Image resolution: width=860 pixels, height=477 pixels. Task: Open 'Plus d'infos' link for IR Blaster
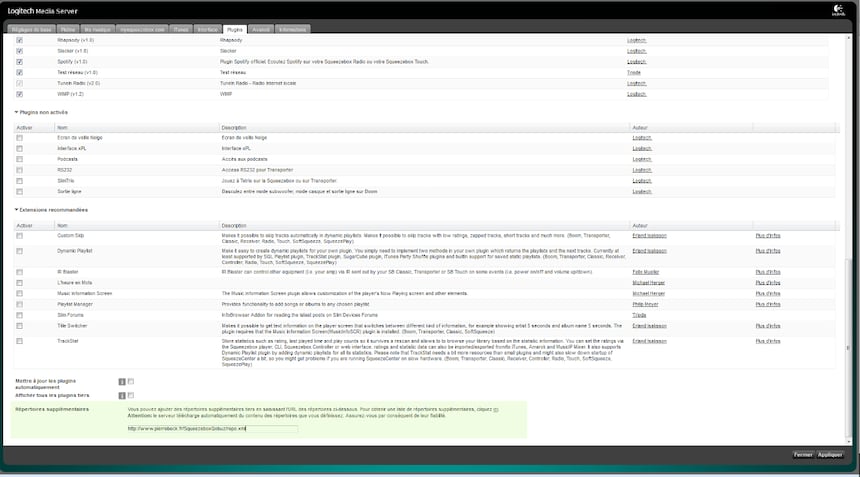(x=768, y=272)
